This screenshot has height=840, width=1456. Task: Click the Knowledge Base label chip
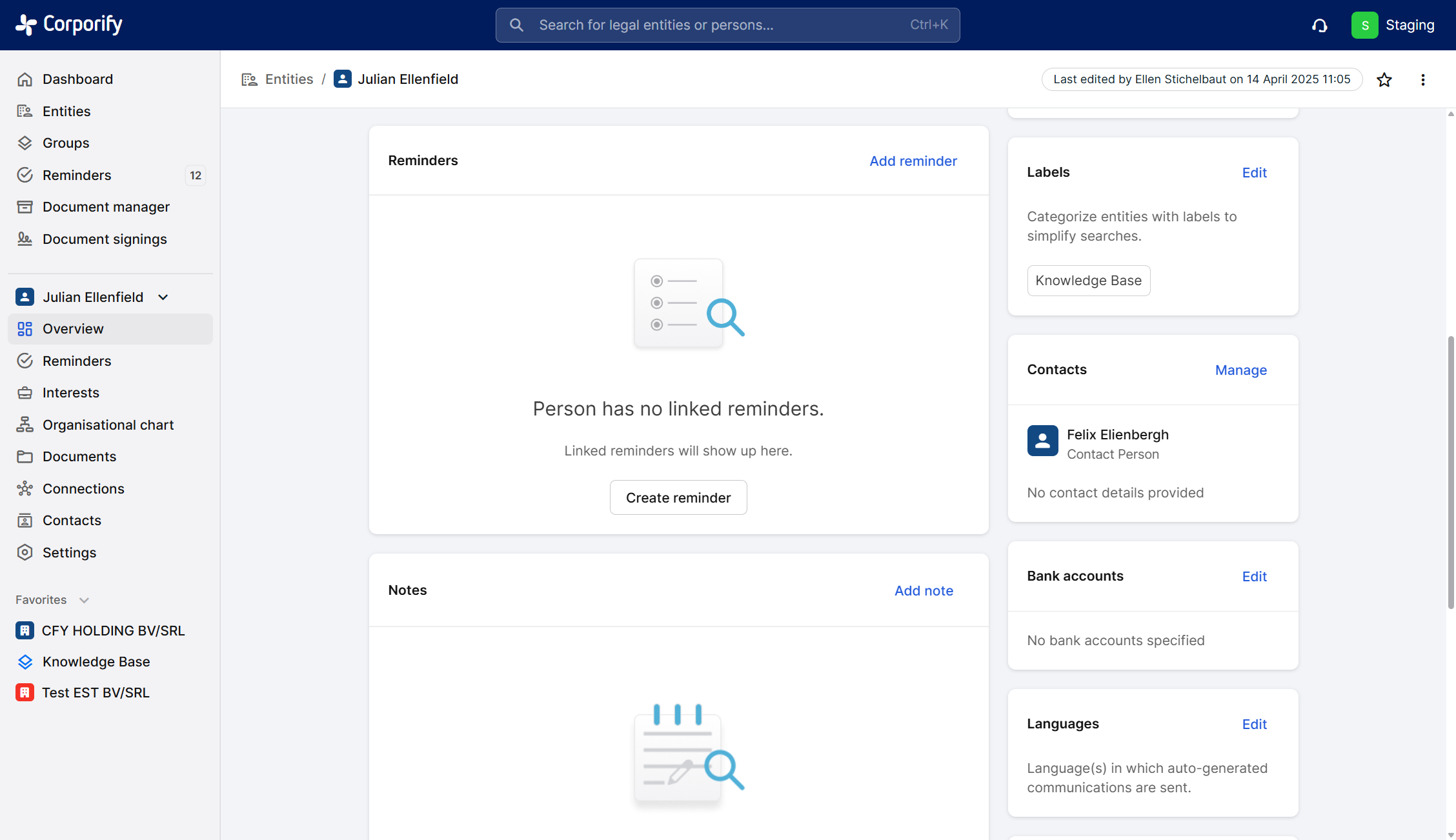1088,281
